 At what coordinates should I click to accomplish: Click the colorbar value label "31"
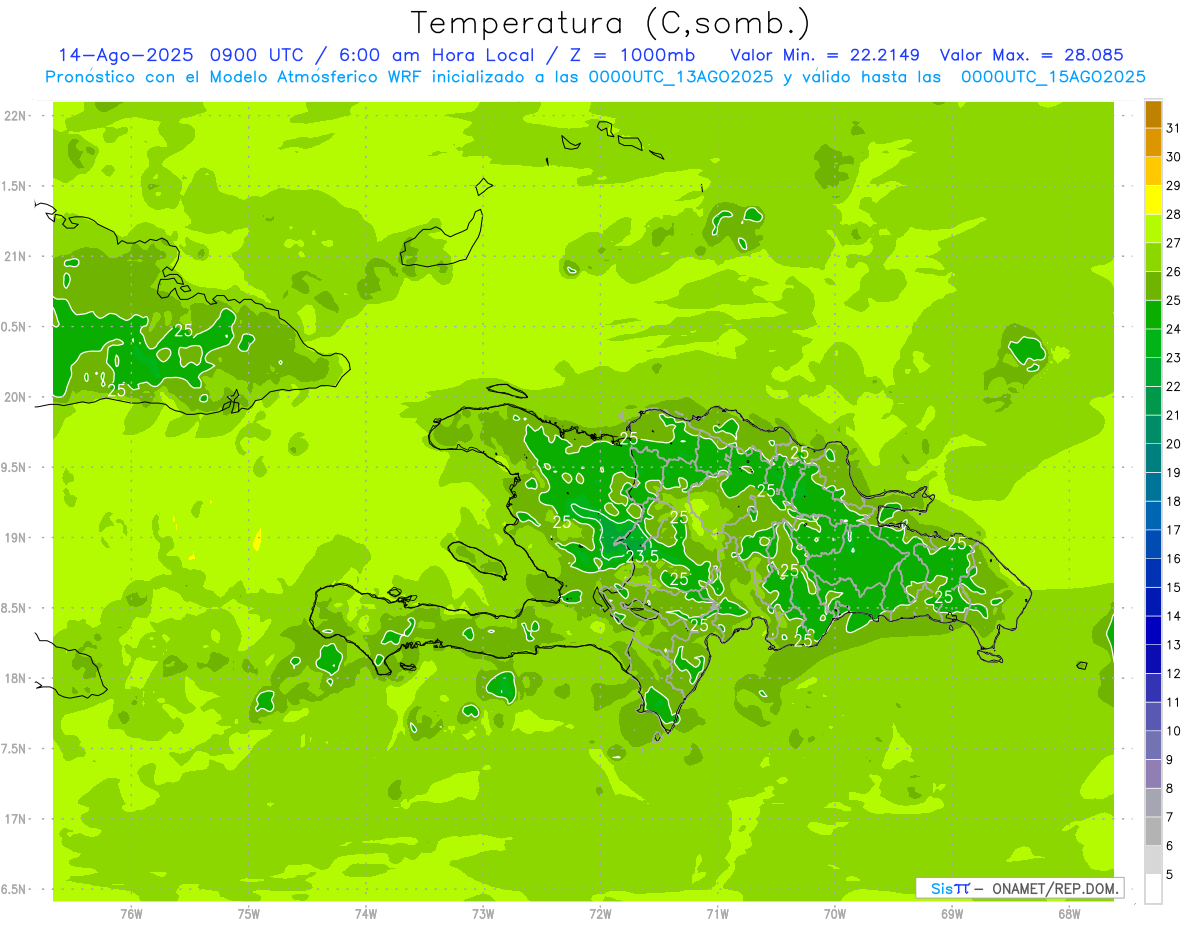coord(1174,128)
